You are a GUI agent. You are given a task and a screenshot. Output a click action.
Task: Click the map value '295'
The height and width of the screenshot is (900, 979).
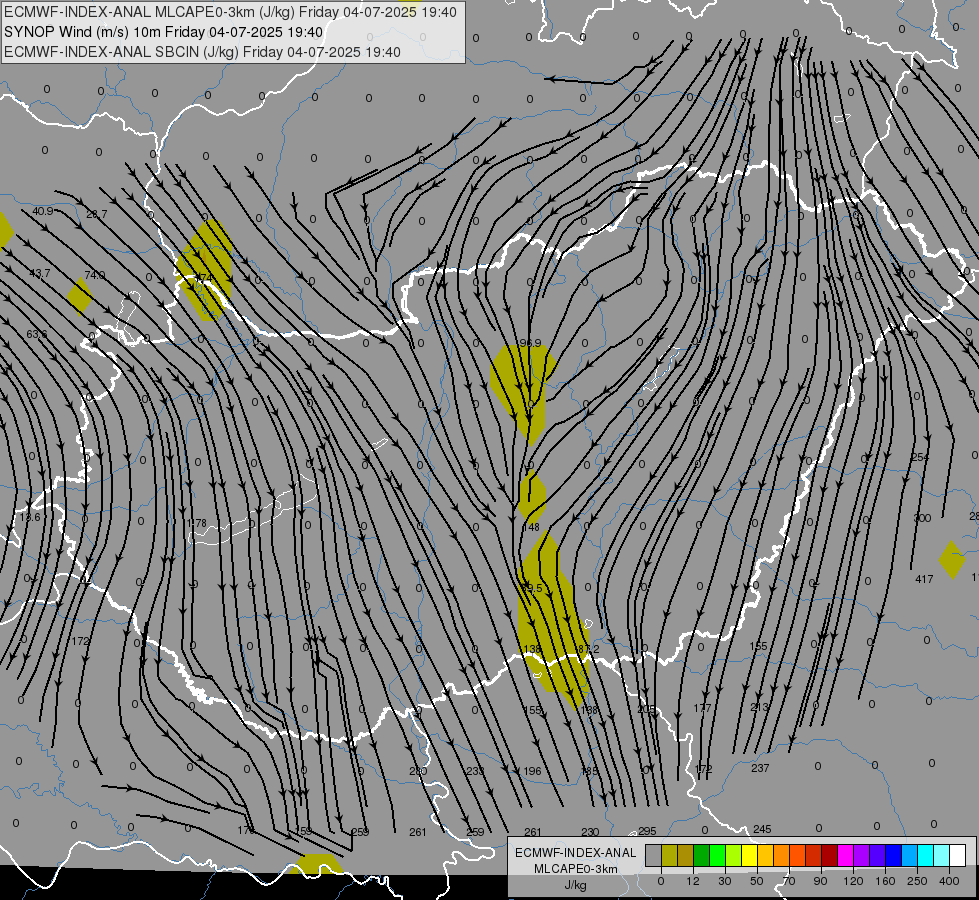pyautogui.click(x=647, y=831)
